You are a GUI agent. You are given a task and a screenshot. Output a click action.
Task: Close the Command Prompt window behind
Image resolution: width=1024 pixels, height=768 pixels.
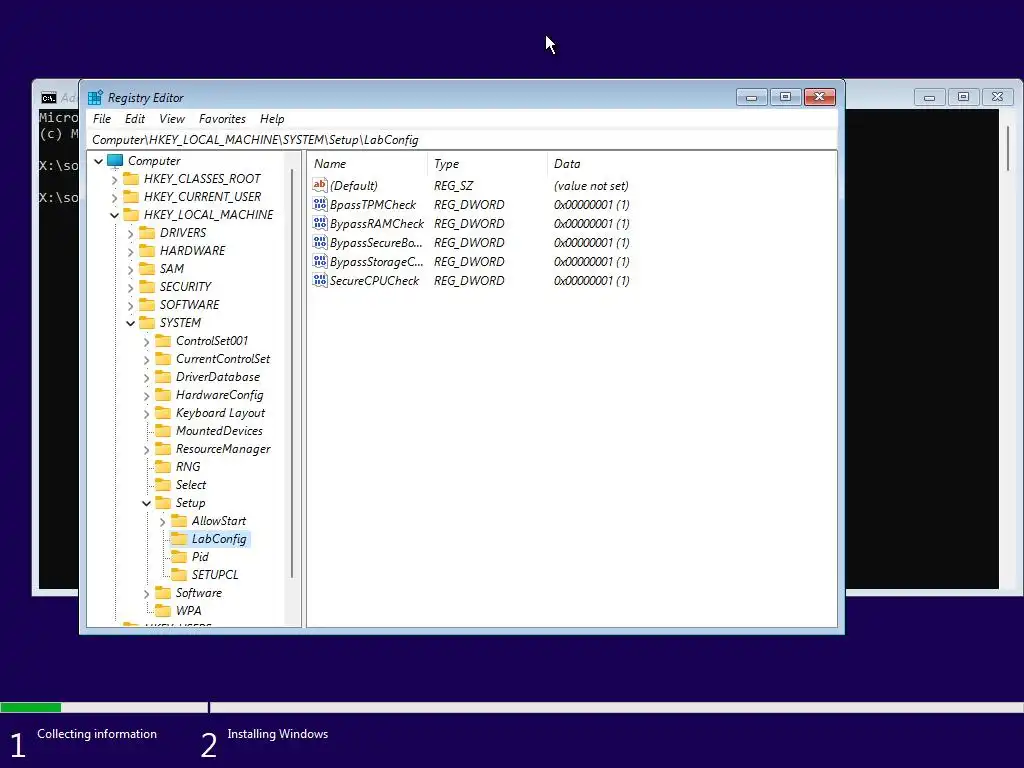pyautogui.click(x=997, y=97)
